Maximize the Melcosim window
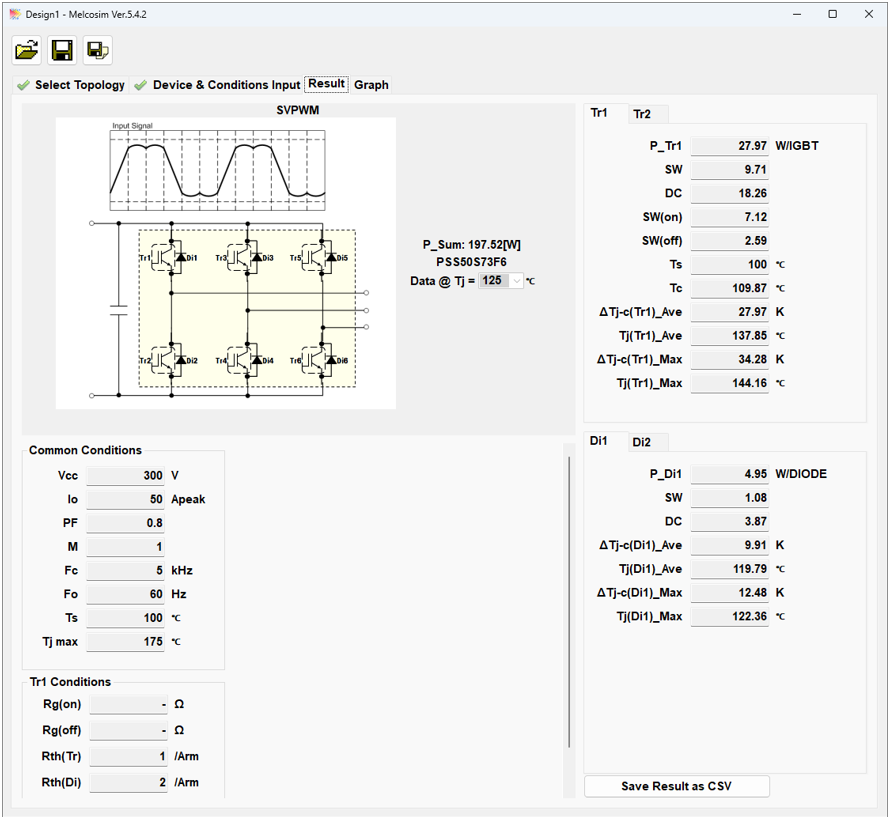 pos(832,14)
